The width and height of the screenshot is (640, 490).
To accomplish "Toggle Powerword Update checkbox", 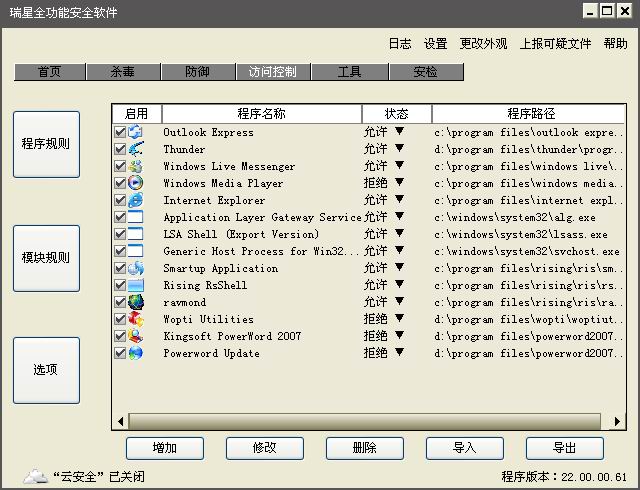I will pos(120,353).
